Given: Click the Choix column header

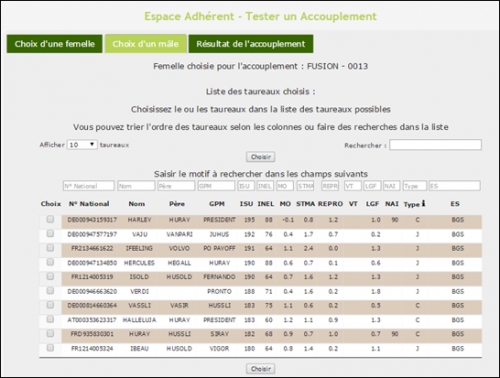Looking at the screenshot, I should coord(51,204).
